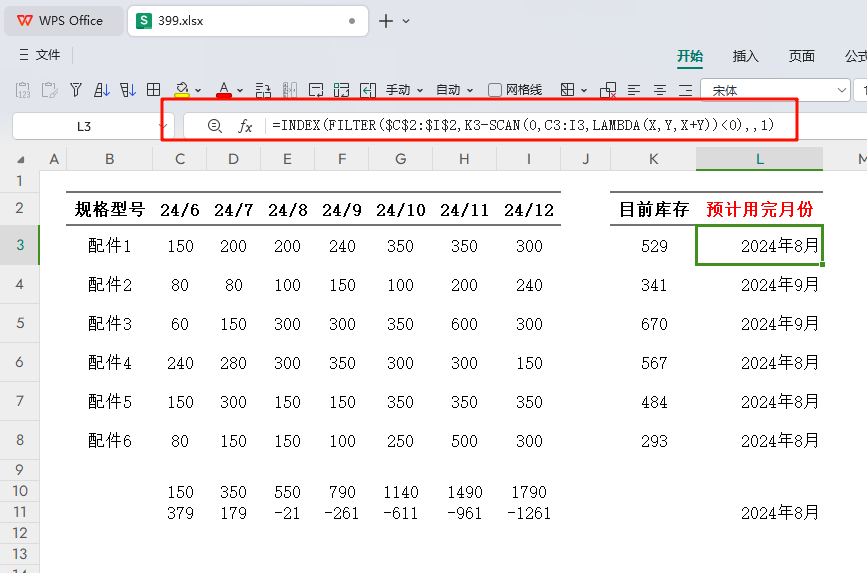Screen dimensions: 867x573
Task: Click the borders grid icon
Action: (154, 90)
